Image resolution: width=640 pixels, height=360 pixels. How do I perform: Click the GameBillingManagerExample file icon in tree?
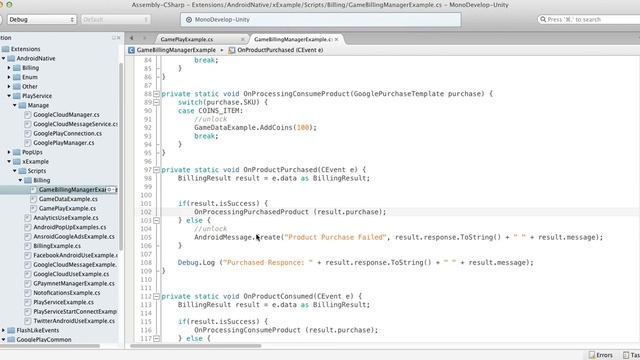pyautogui.click(x=33, y=190)
